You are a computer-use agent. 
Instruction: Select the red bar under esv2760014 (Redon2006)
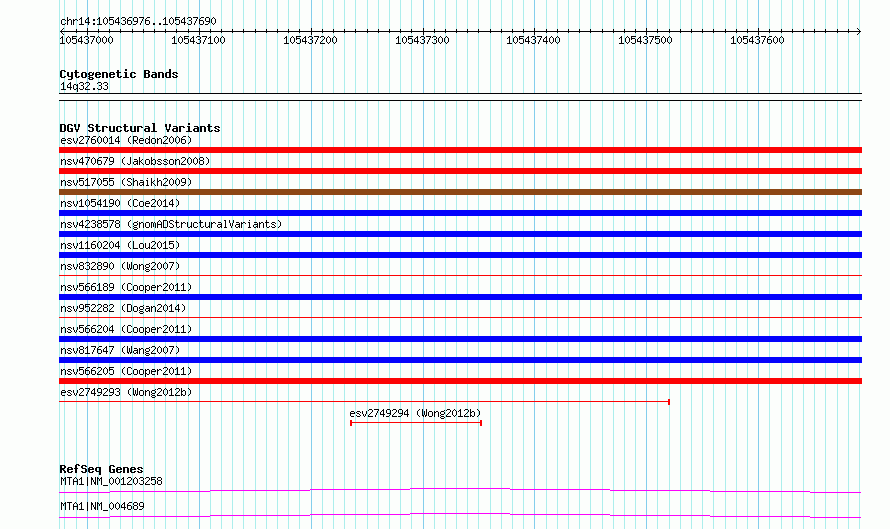coord(460,150)
